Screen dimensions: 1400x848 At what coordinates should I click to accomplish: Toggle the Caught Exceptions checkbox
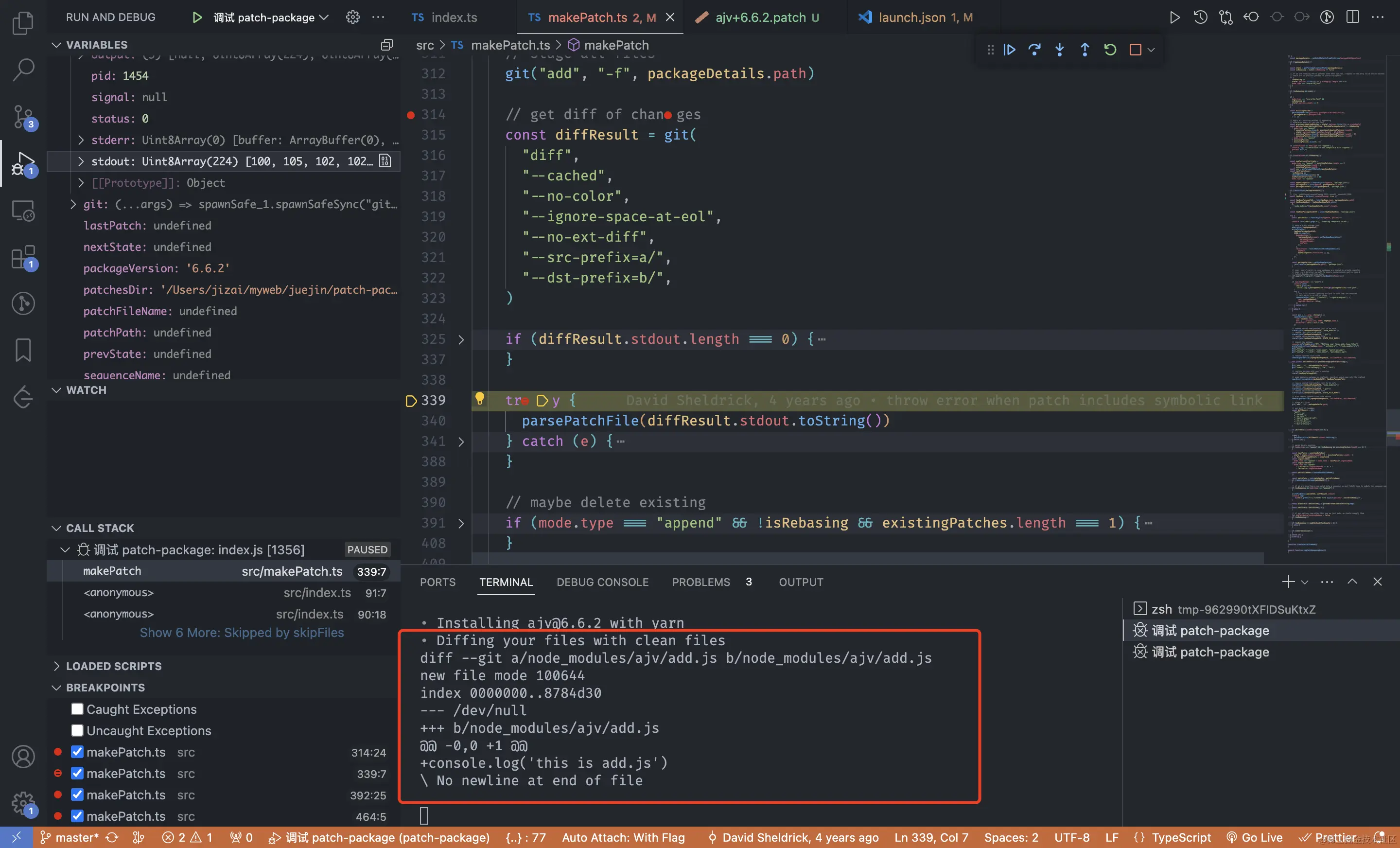pyautogui.click(x=77, y=709)
